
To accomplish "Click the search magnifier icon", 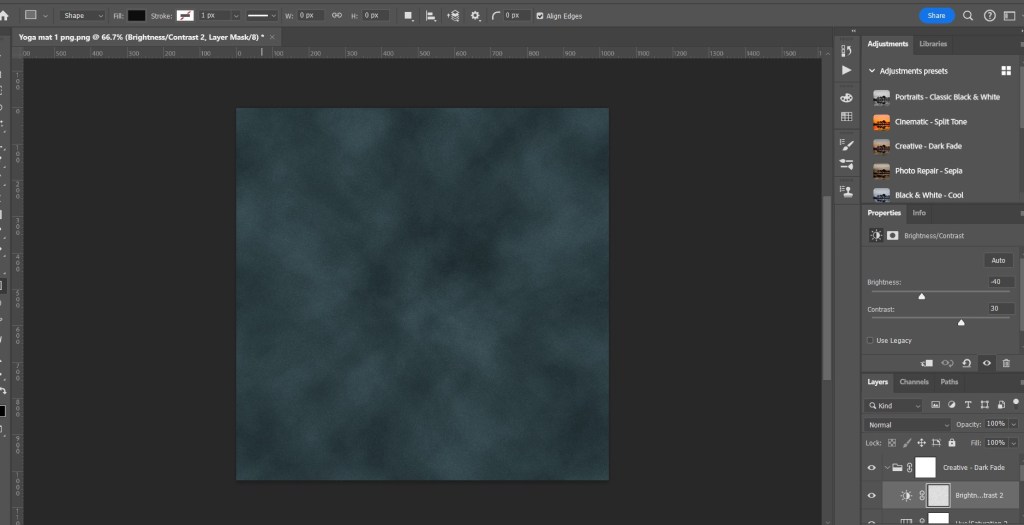I will coord(967,16).
